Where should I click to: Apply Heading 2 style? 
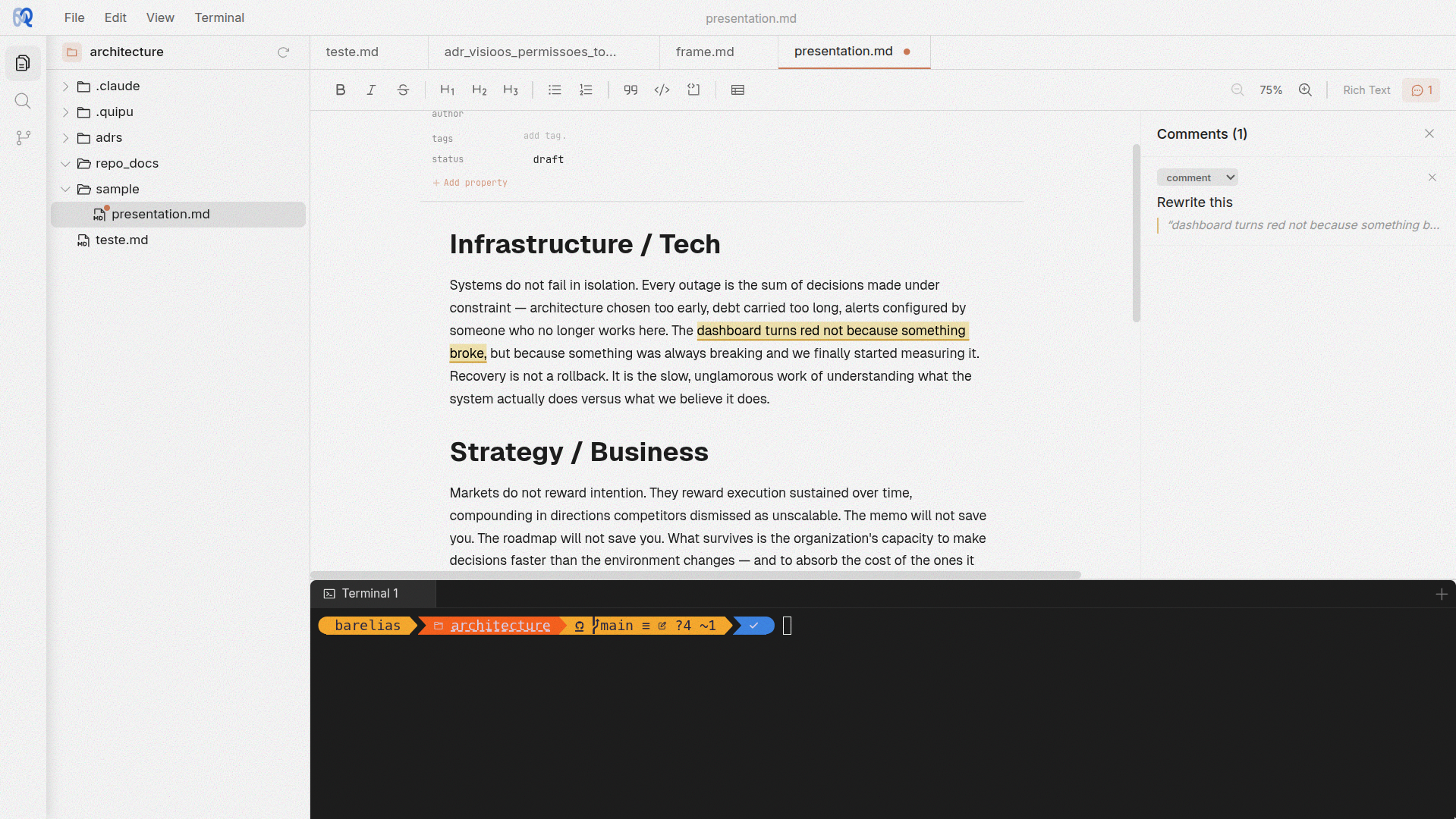(x=479, y=89)
